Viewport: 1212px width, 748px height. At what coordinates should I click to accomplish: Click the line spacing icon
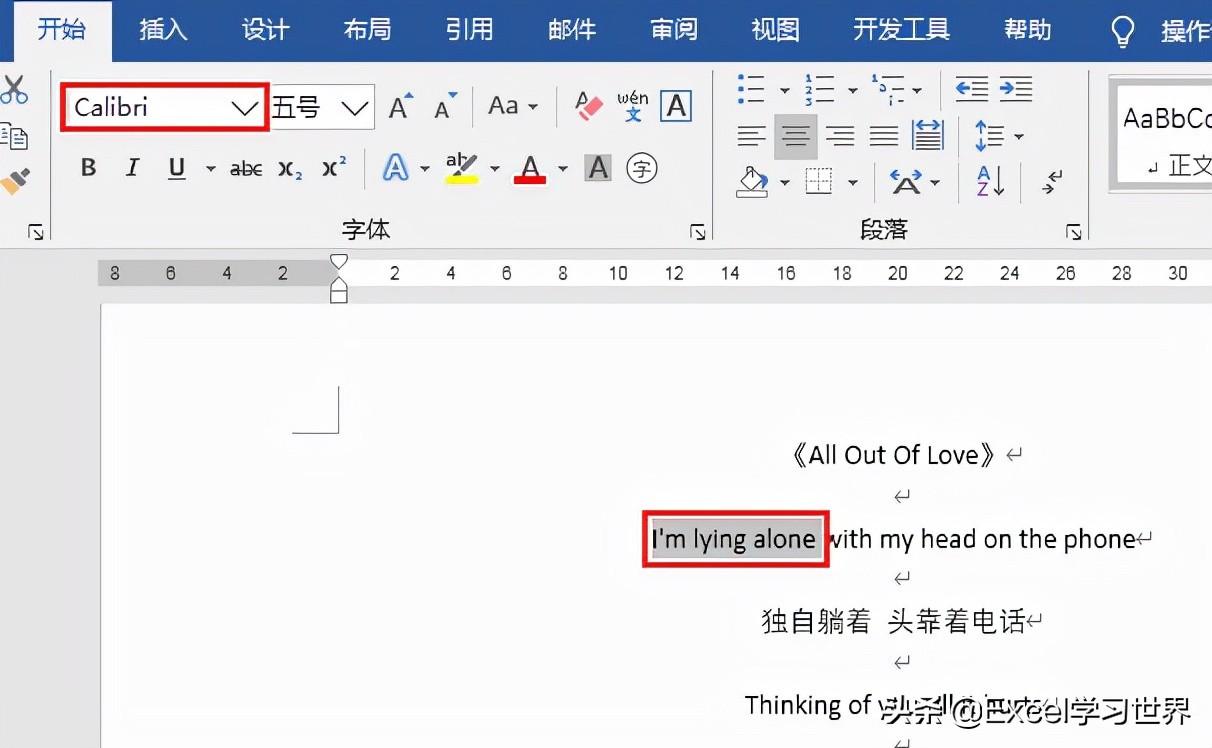click(989, 136)
